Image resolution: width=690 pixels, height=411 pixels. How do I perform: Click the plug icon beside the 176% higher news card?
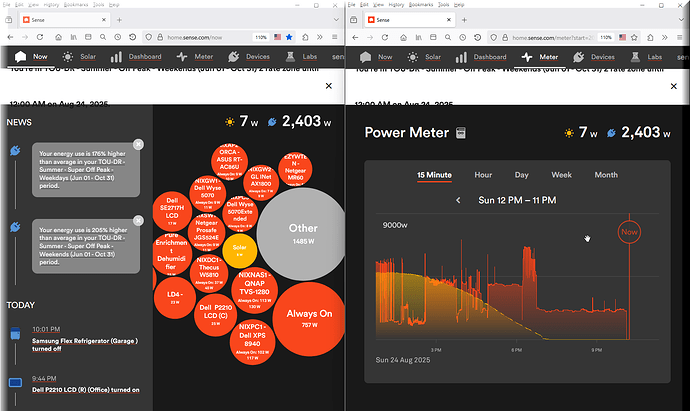click(15, 151)
